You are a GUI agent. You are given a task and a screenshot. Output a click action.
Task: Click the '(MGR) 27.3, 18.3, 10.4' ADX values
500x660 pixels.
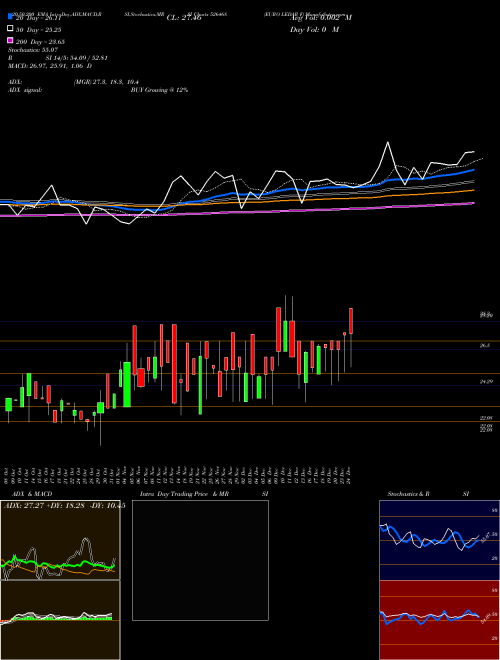[106, 82]
